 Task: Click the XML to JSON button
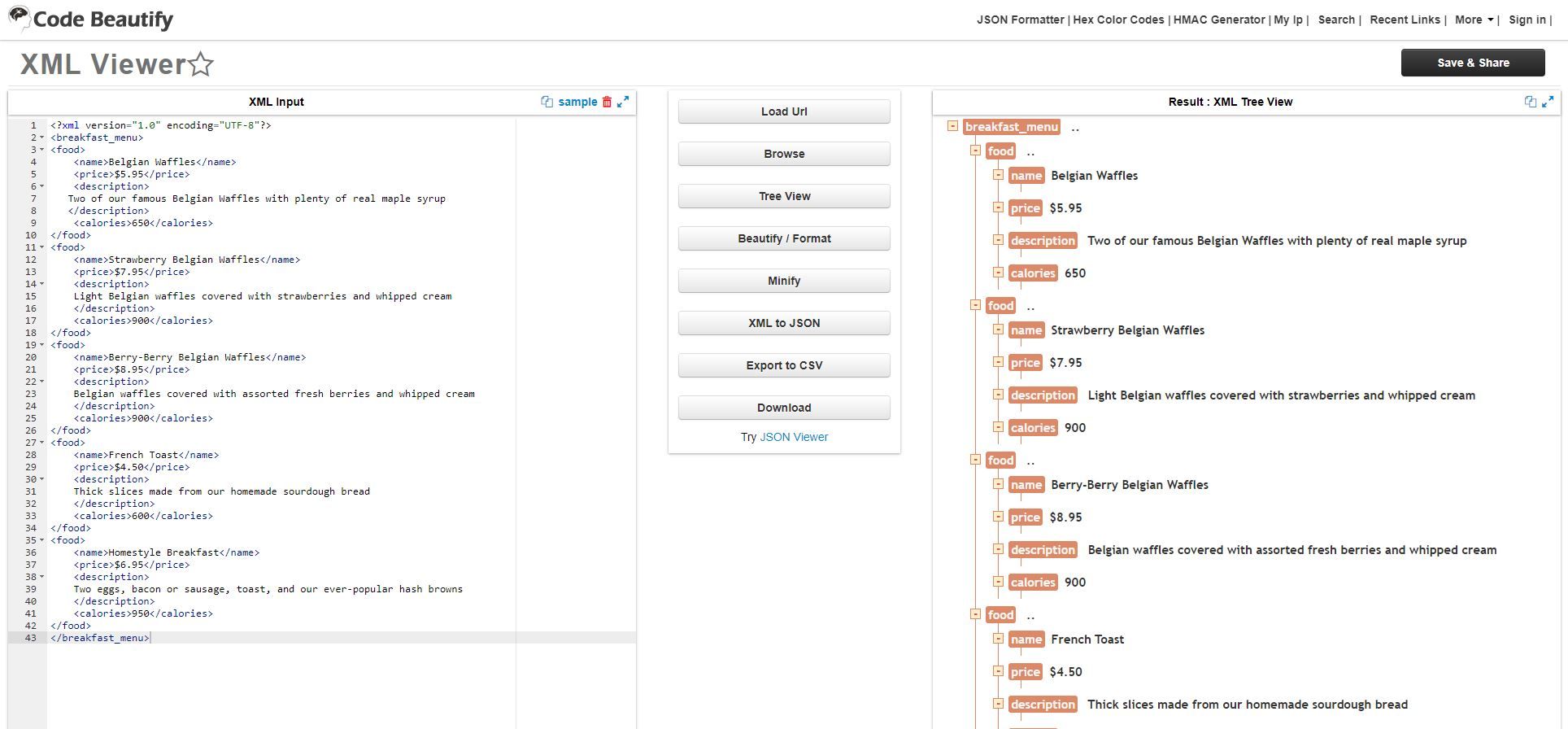784,323
